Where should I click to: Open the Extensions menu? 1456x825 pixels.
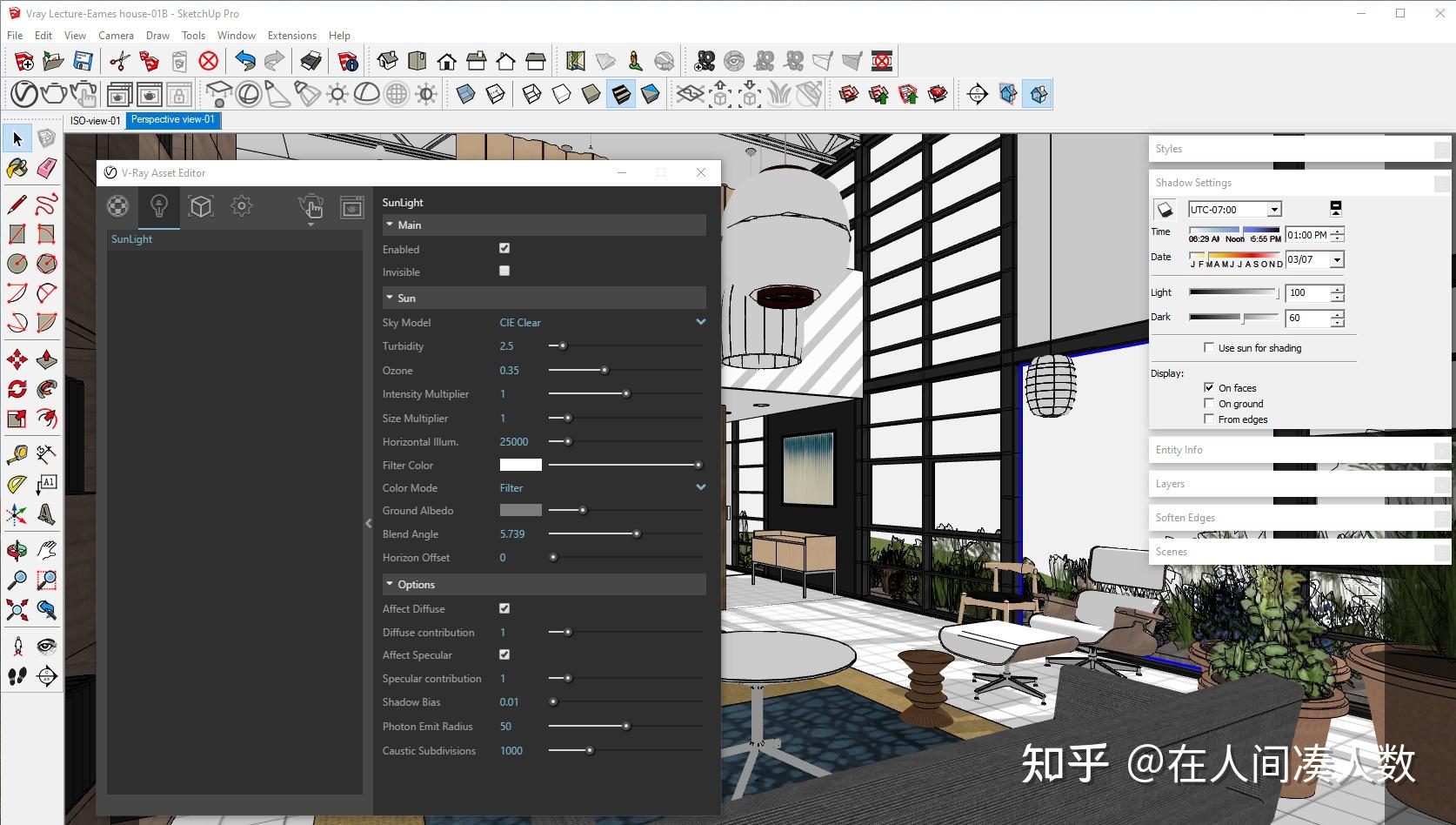(x=291, y=36)
